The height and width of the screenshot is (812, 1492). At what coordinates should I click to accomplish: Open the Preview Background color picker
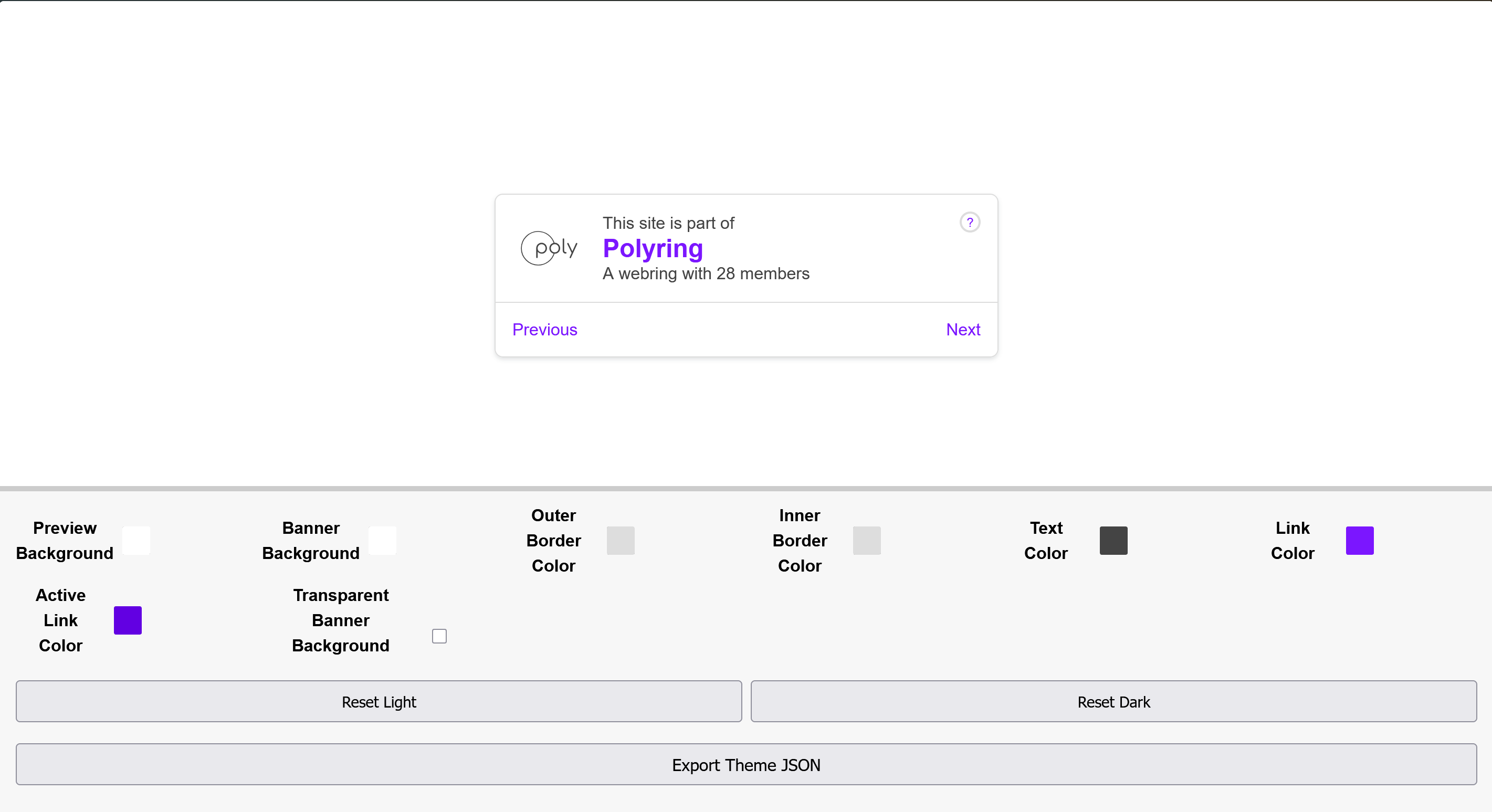click(136, 540)
